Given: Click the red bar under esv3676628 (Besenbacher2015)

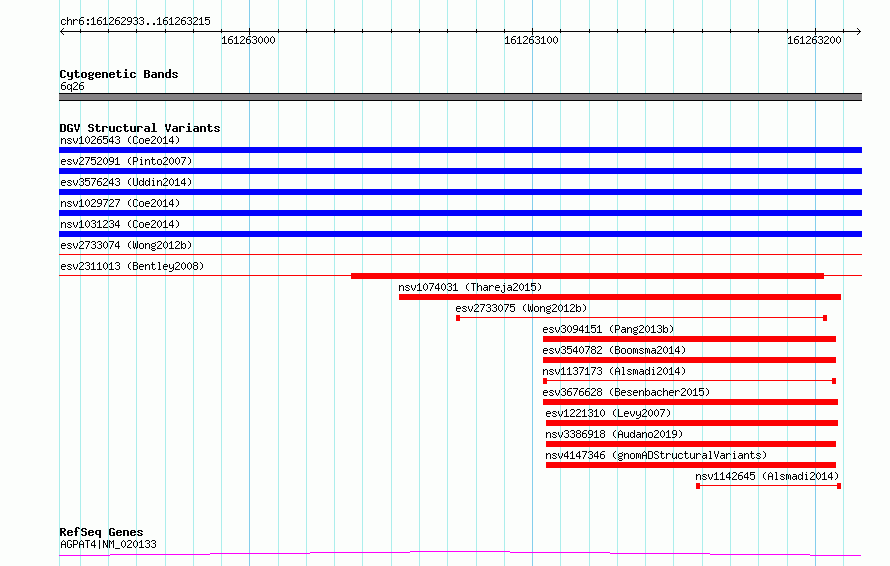Looking at the screenshot, I should [690, 402].
